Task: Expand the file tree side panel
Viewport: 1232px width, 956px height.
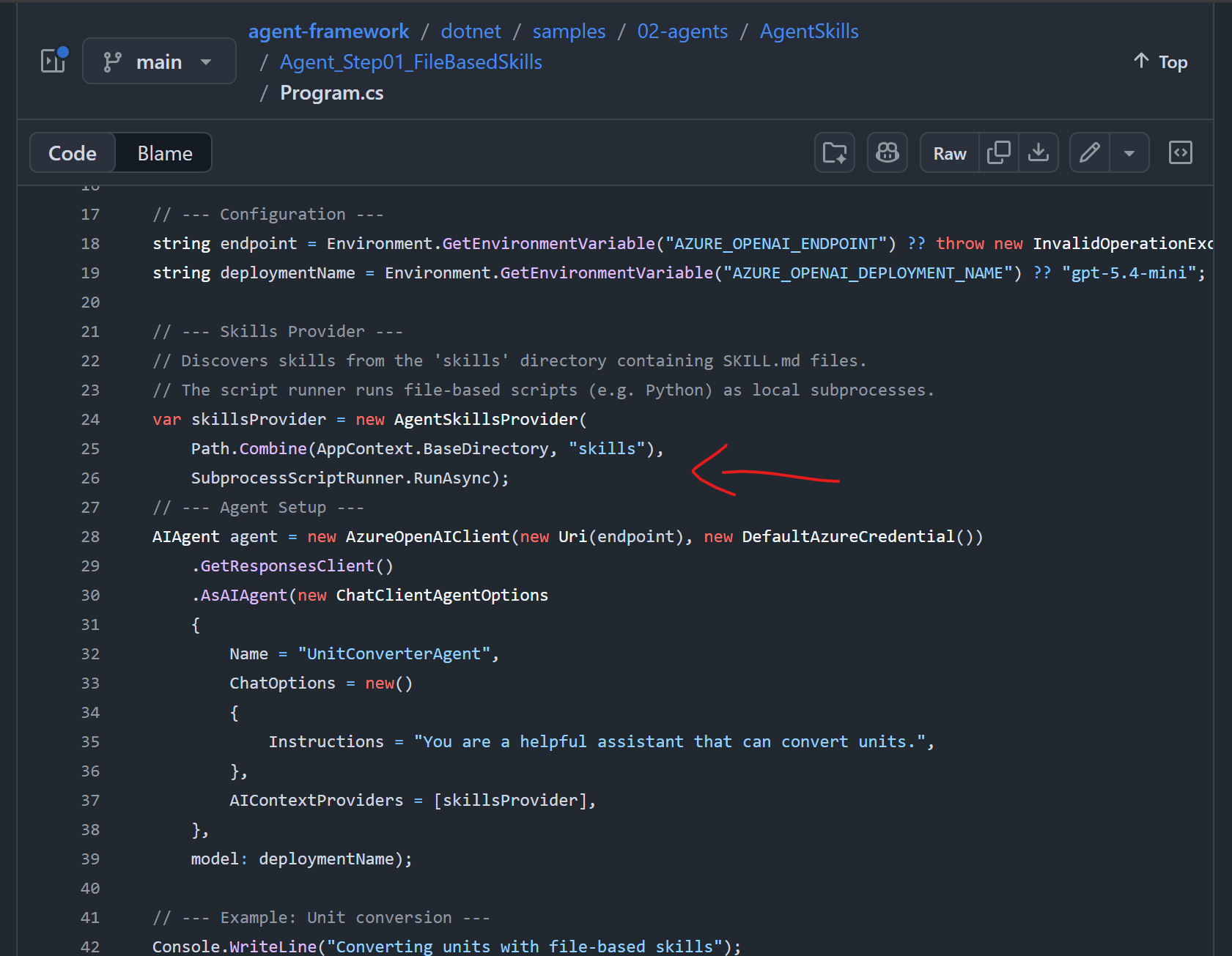Action: (x=54, y=61)
